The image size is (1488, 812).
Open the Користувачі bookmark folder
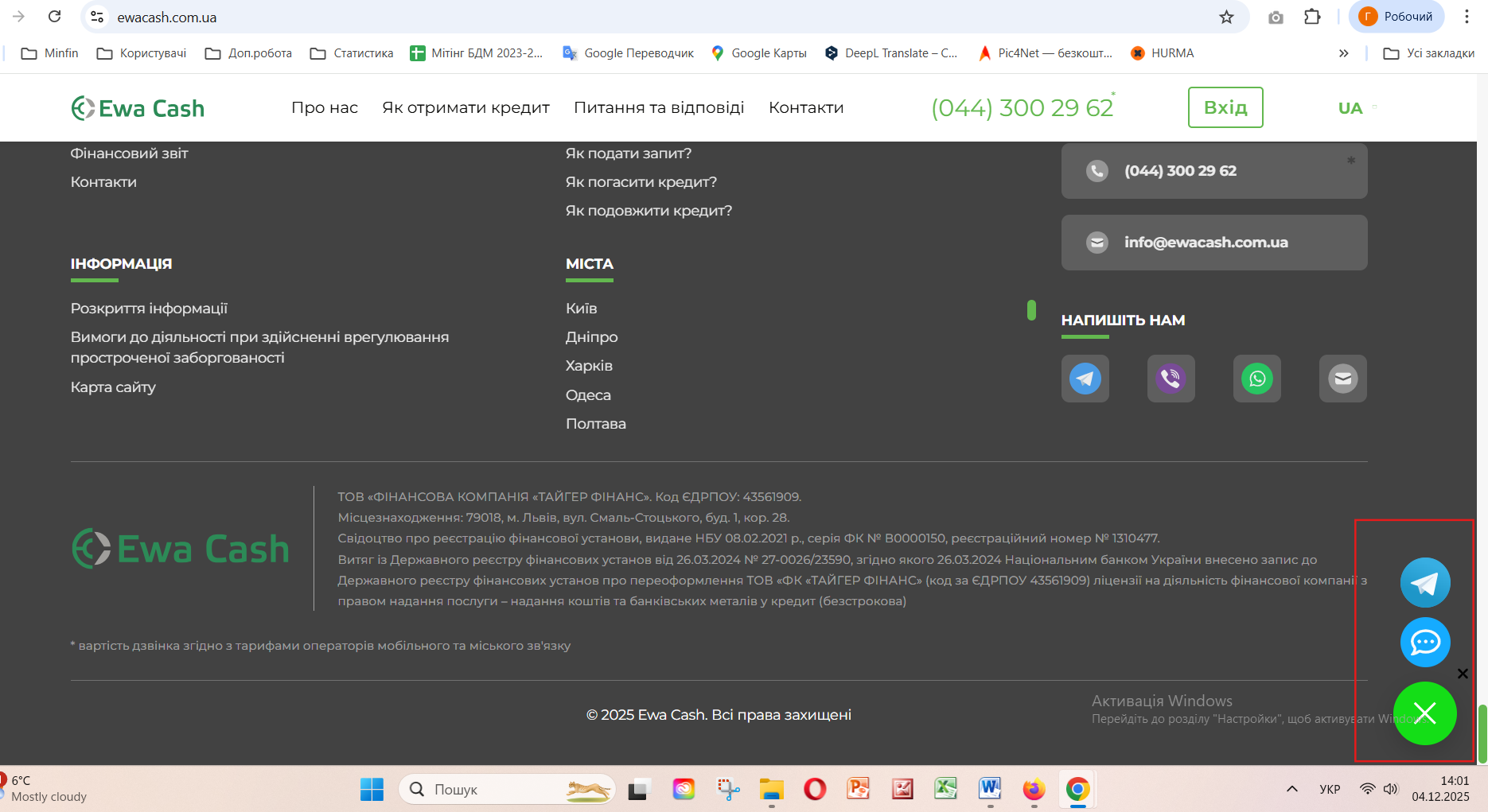click(x=141, y=53)
